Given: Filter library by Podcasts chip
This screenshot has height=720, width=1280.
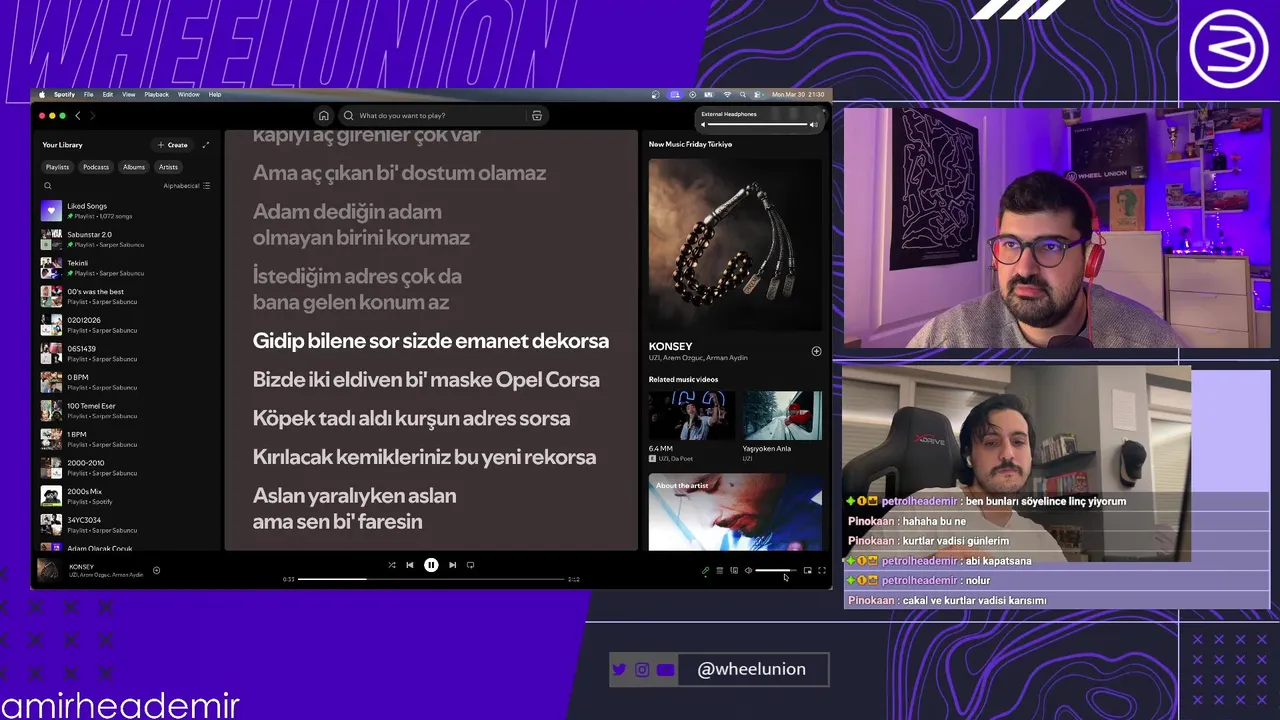Looking at the screenshot, I should click(96, 167).
